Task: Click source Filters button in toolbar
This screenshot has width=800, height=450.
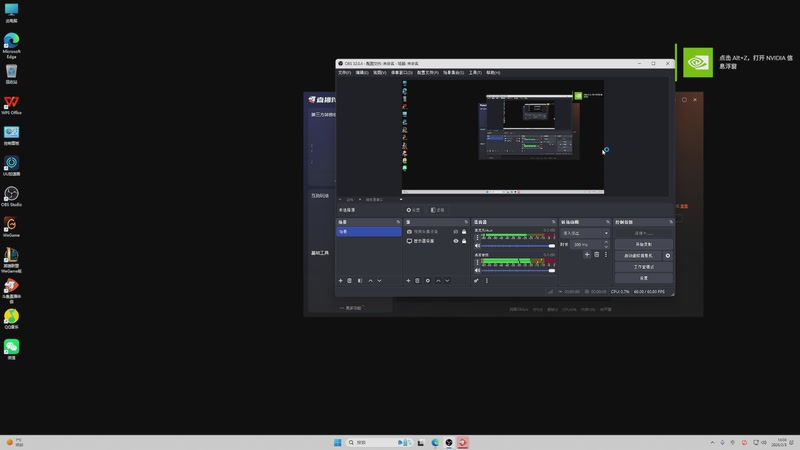Action: point(438,210)
